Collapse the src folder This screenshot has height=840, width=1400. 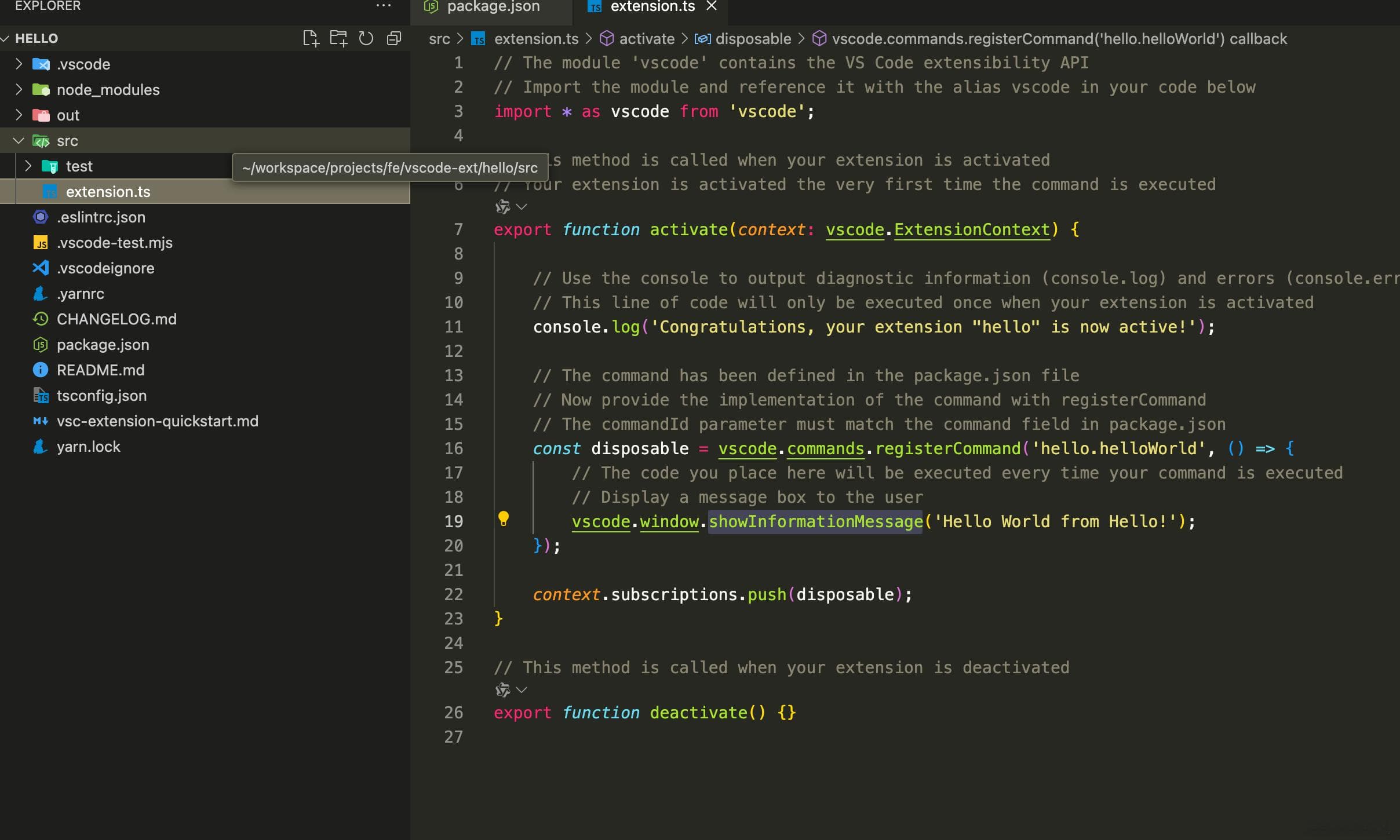click(x=19, y=141)
